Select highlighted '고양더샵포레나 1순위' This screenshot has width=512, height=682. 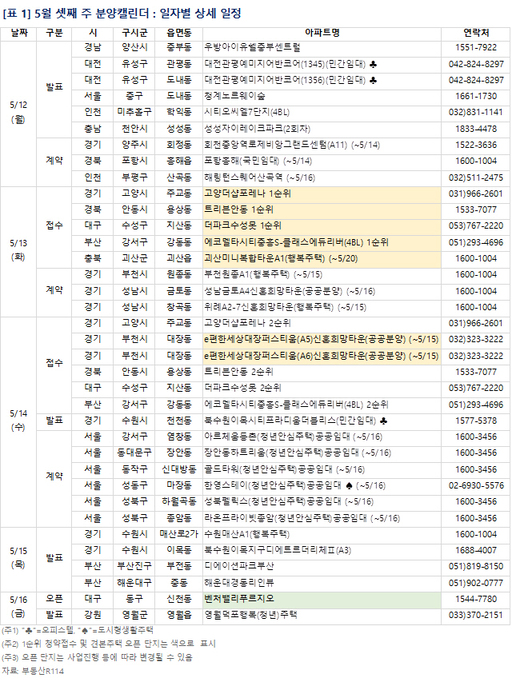pyautogui.click(x=248, y=194)
